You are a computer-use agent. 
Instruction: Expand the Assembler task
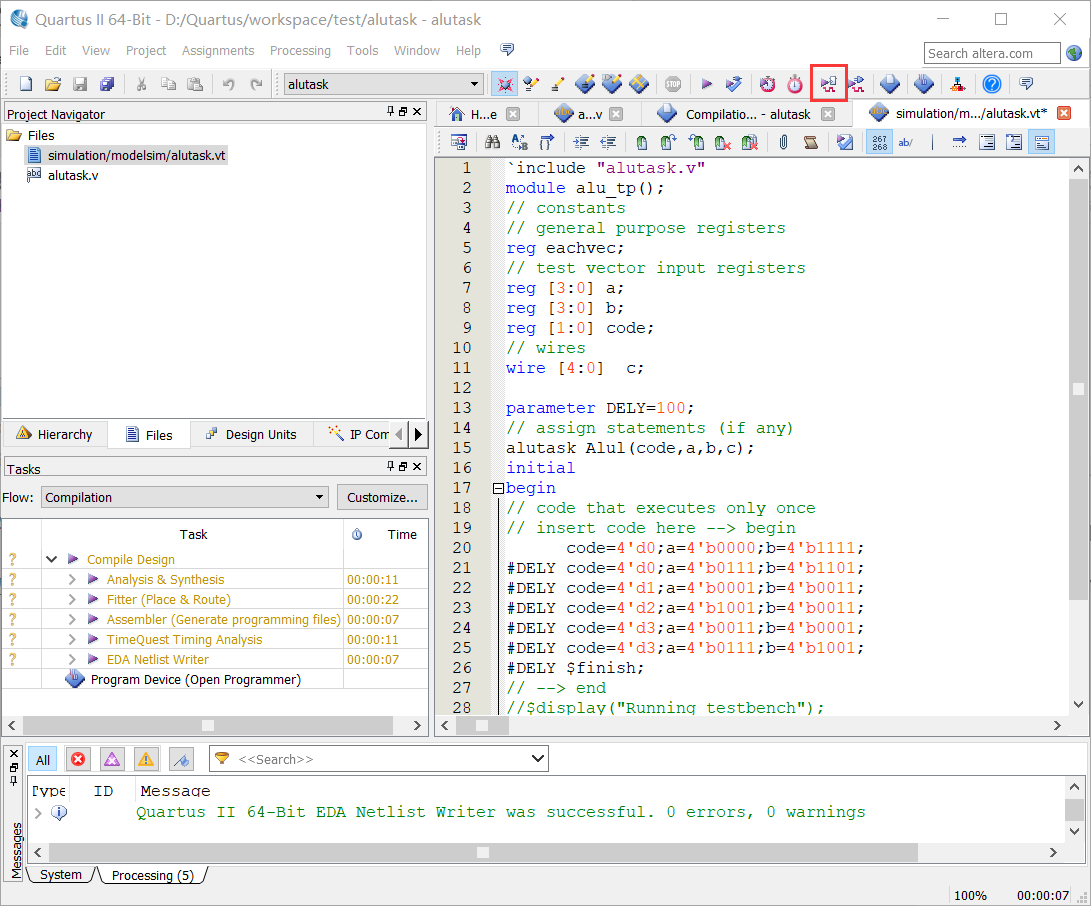(x=72, y=619)
